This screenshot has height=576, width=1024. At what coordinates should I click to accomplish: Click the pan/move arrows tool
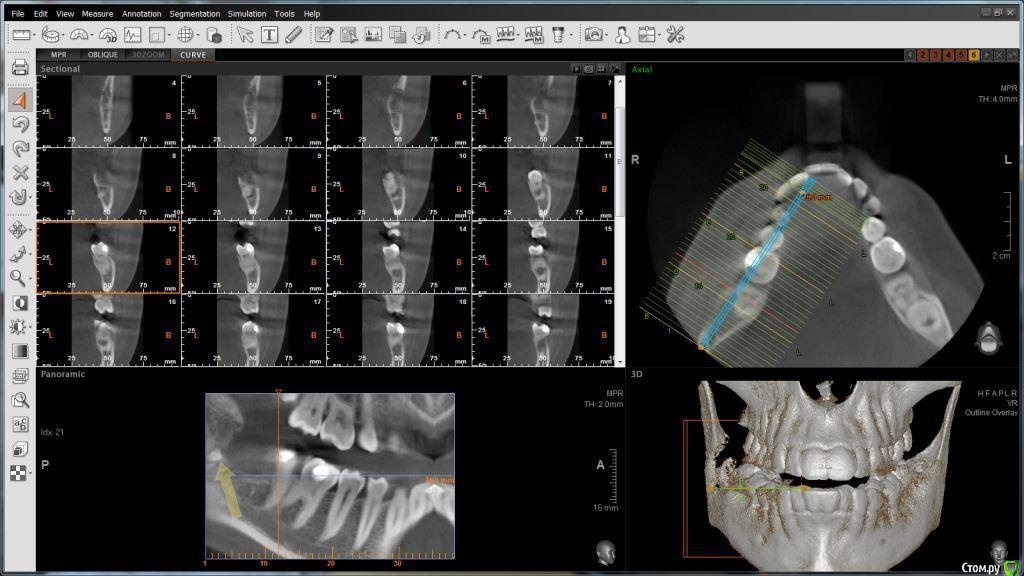pyautogui.click(x=19, y=230)
